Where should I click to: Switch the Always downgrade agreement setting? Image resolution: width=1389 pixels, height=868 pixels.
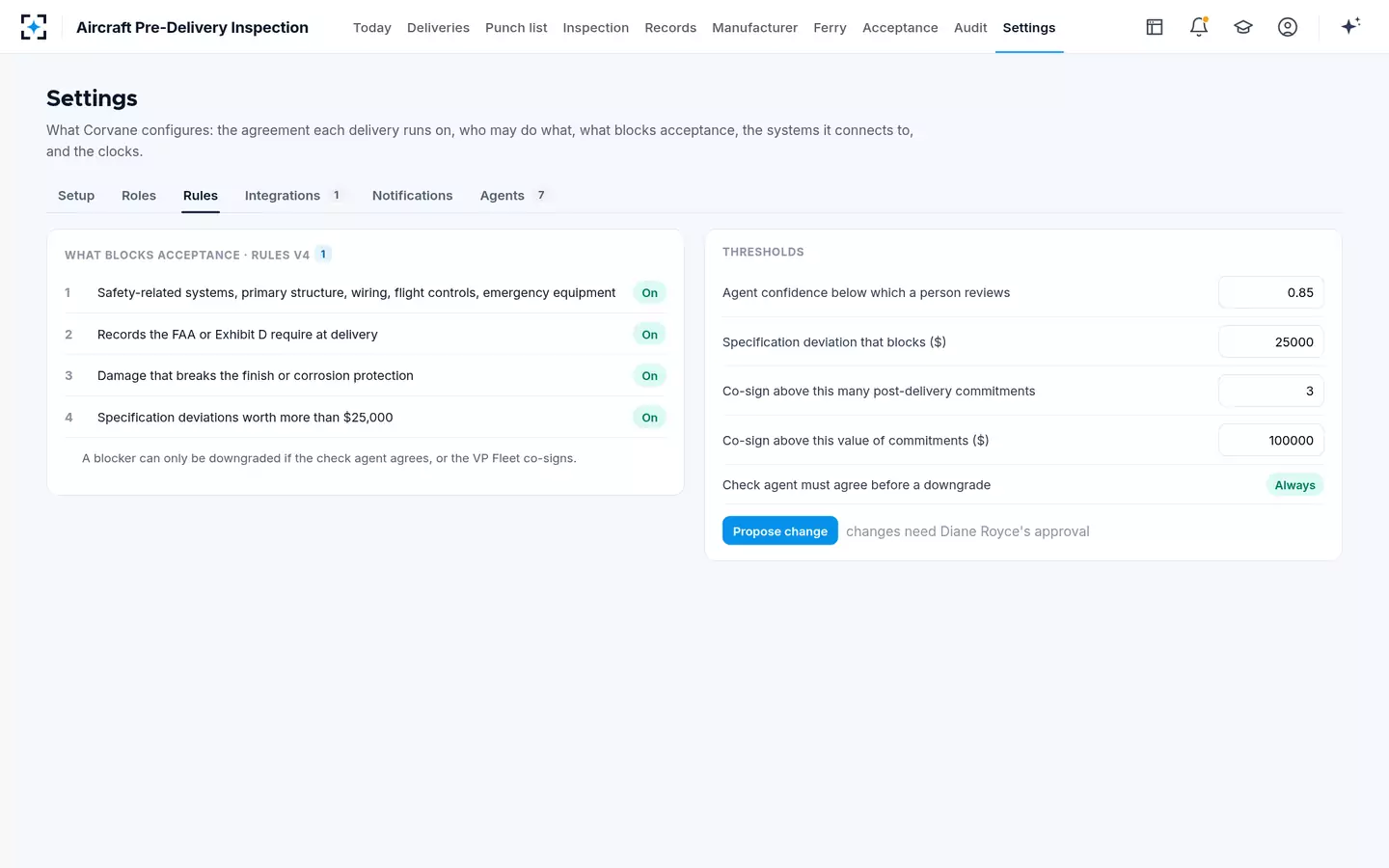(x=1294, y=485)
